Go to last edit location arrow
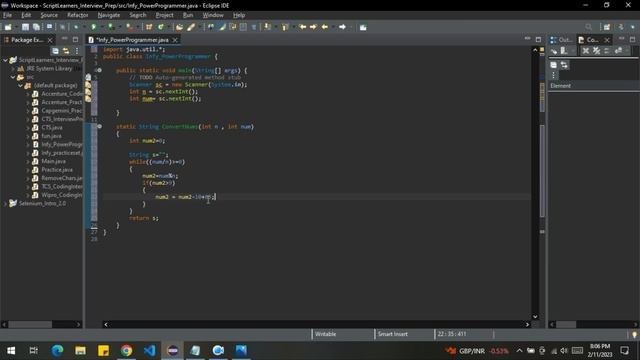Screen dimensions: 640x360 click(x=303, y=27)
